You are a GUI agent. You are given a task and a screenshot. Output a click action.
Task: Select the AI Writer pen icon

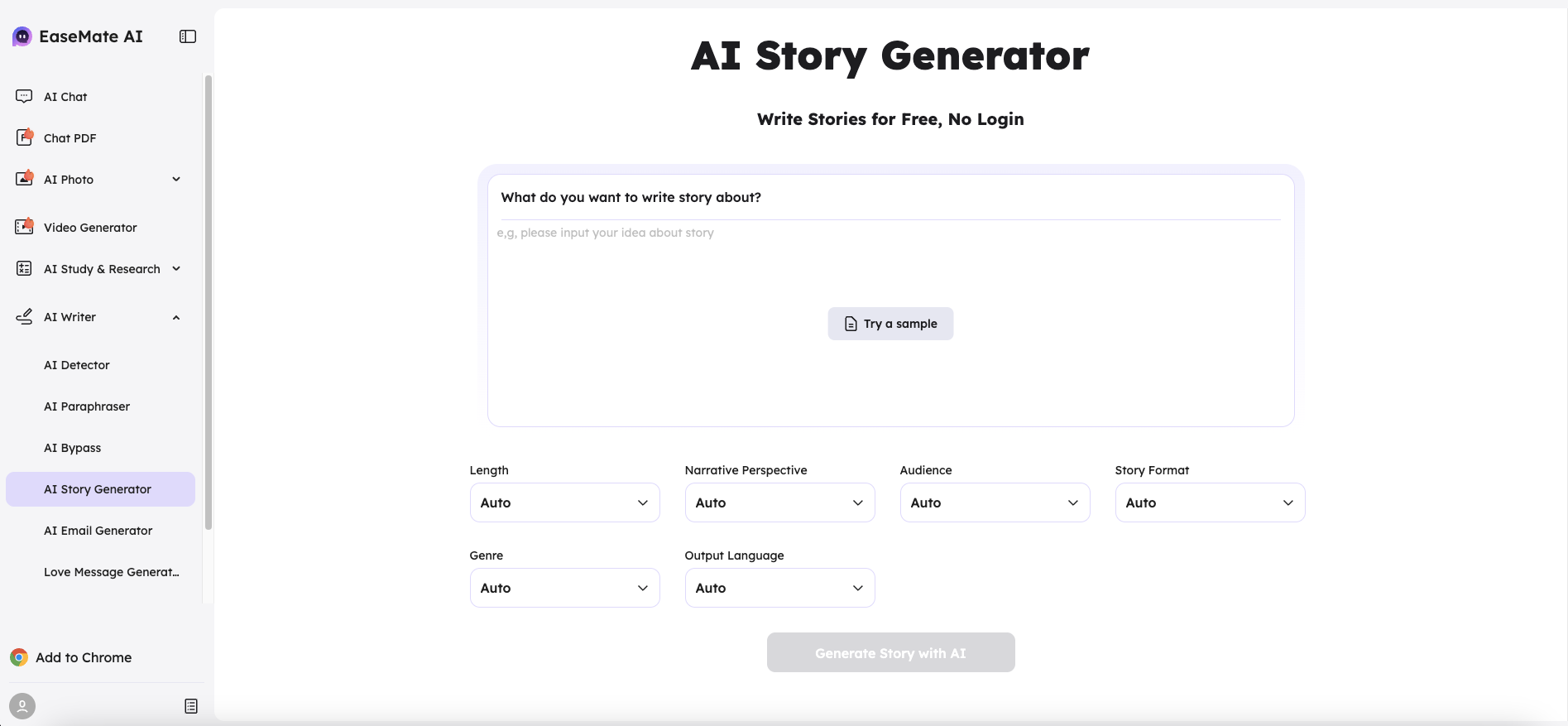tap(24, 316)
